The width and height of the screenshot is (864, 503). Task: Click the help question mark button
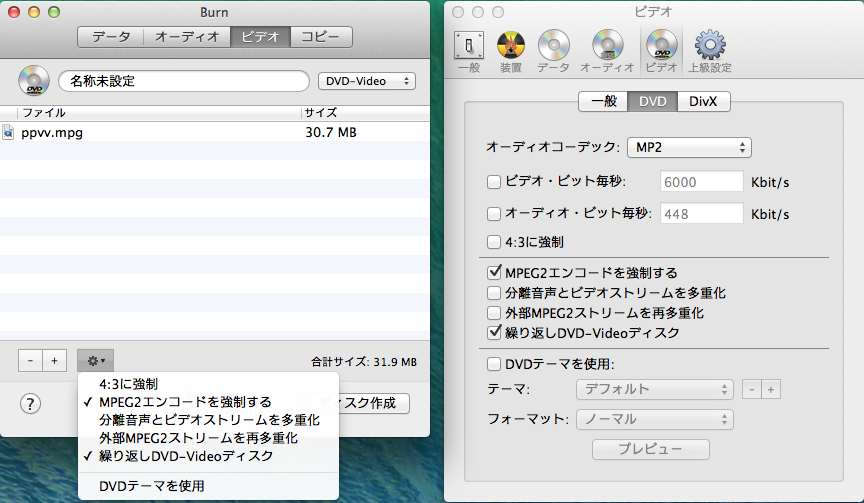pos(31,403)
